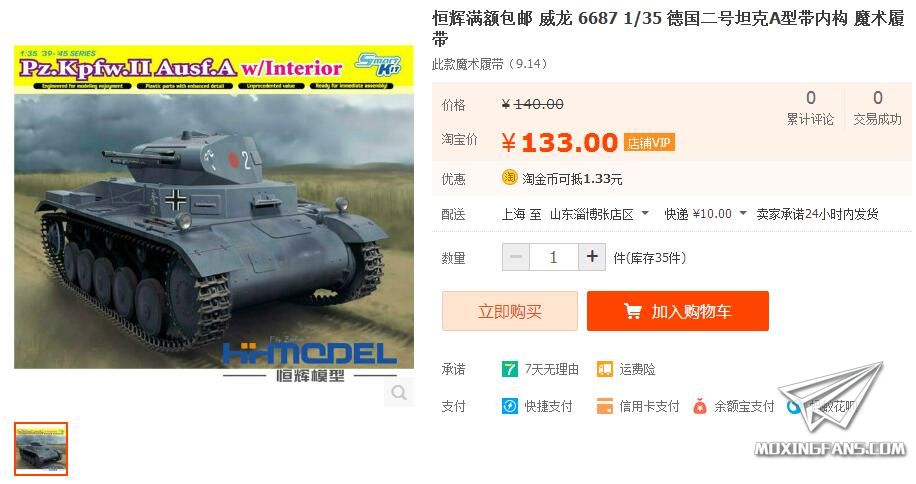The width and height of the screenshot is (916, 484).
Task: Click the magnifier zoom icon under product image
Action: pyautogui.click(x=399, y=392)
